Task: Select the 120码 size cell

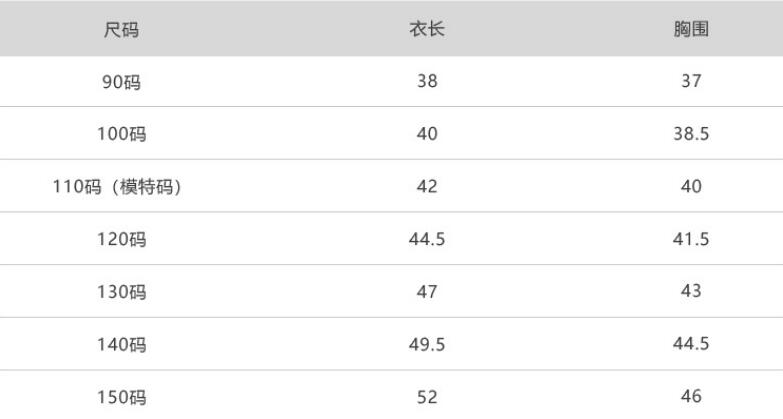Action: [122, 240]
